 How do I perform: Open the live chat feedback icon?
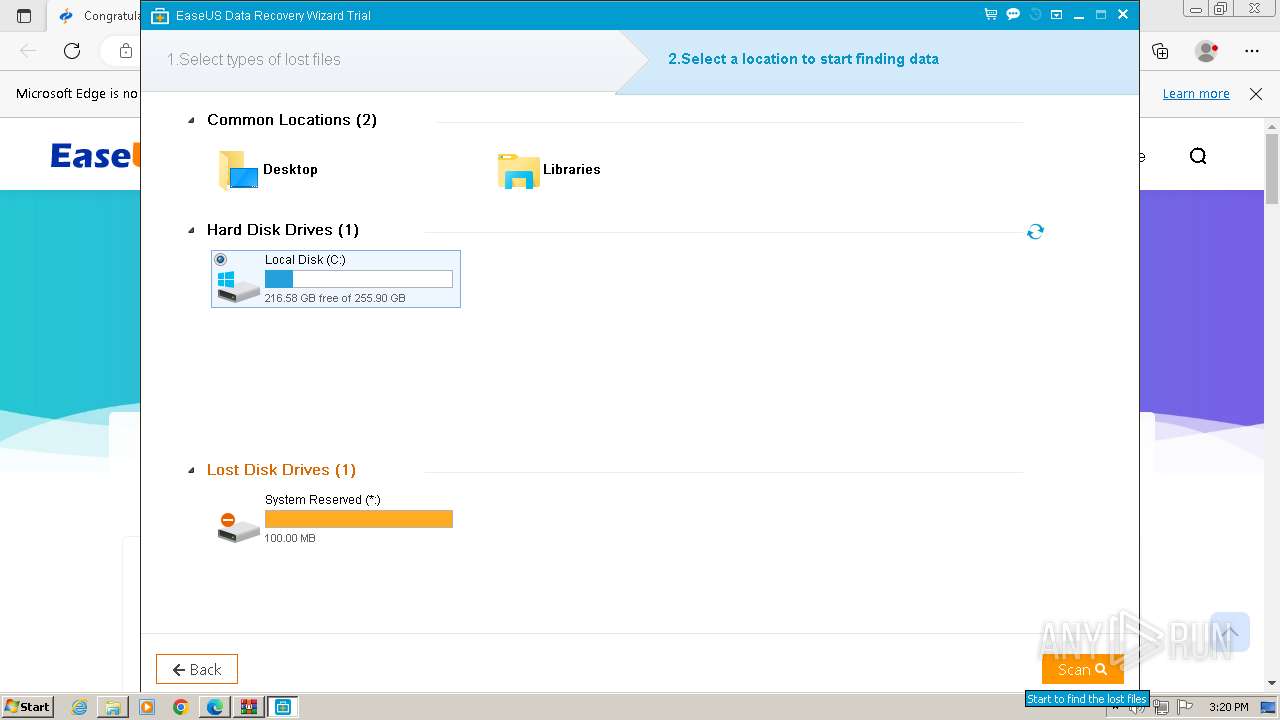click(x=1013, y=15)
